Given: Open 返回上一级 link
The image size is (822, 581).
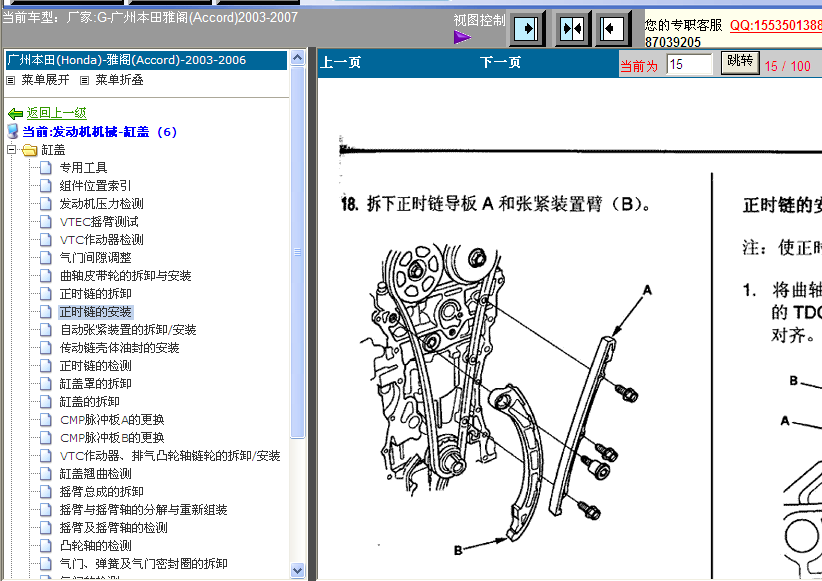Looking at the screenshot, I should coord(57,113).
